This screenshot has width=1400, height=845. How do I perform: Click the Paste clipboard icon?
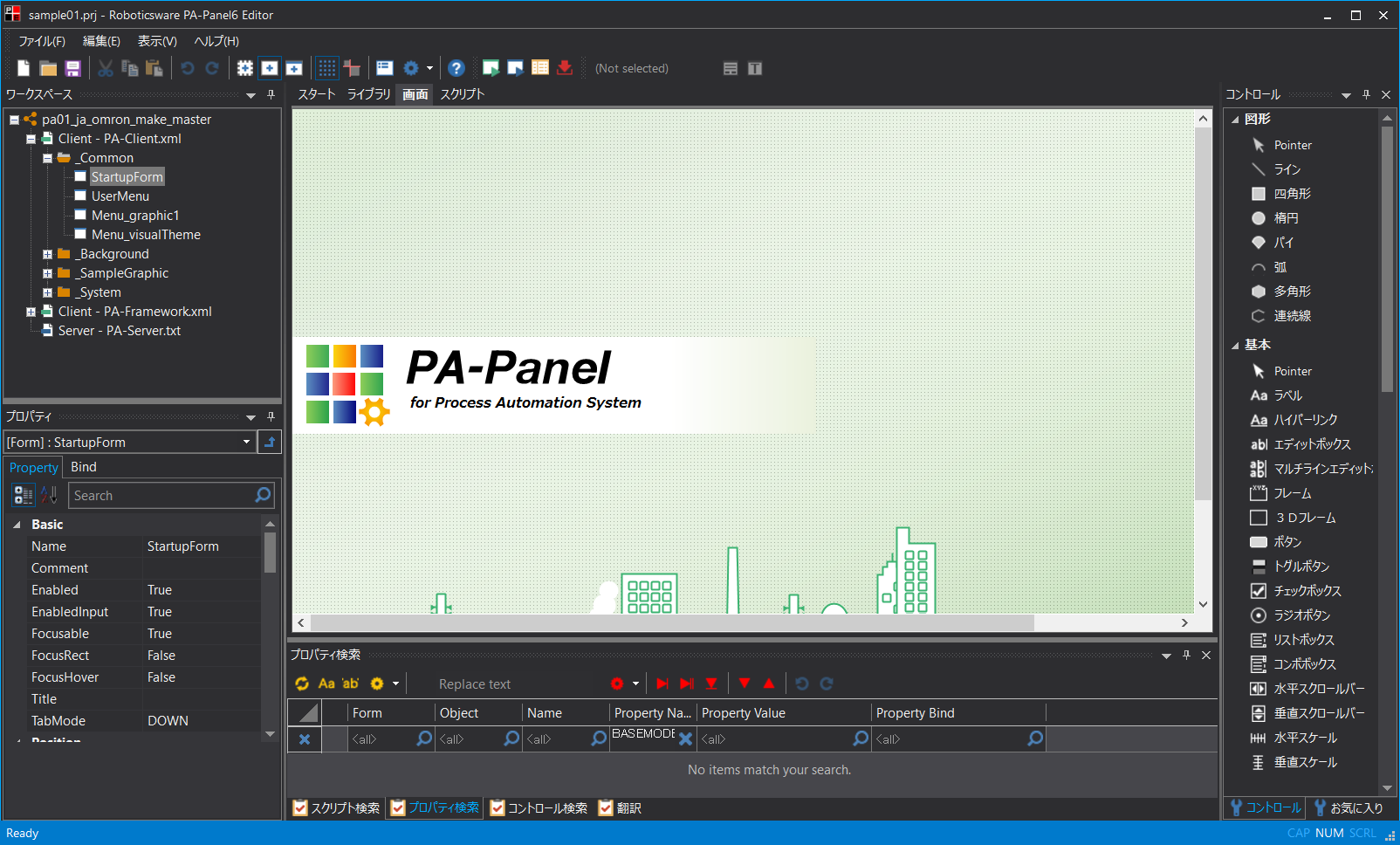(x=154, y=68)
